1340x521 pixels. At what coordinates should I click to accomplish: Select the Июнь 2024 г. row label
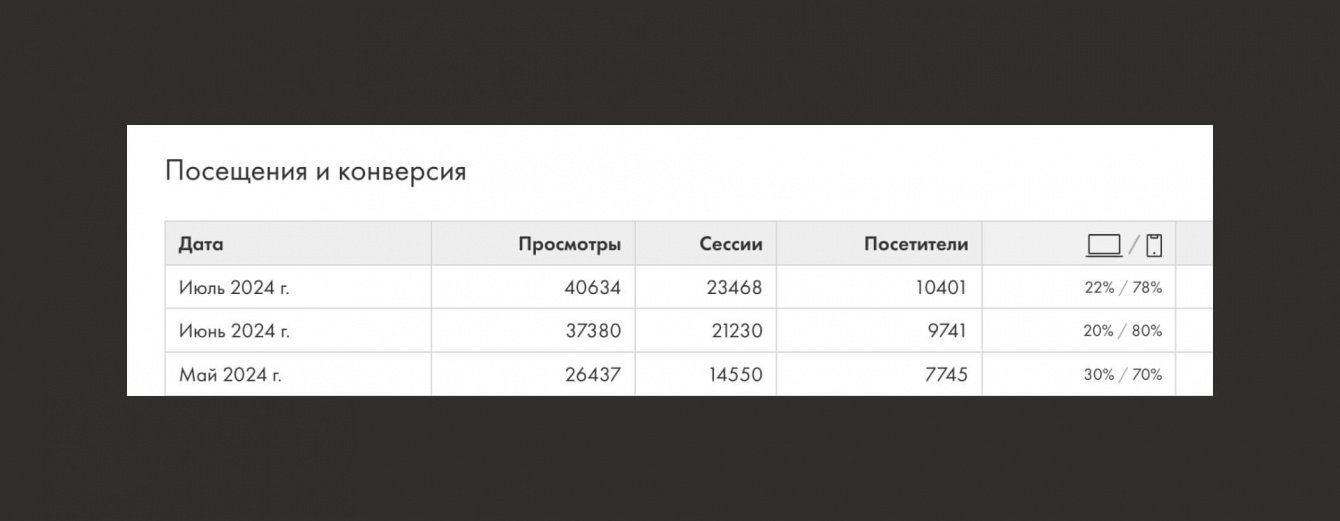click(x=234, y=331)
